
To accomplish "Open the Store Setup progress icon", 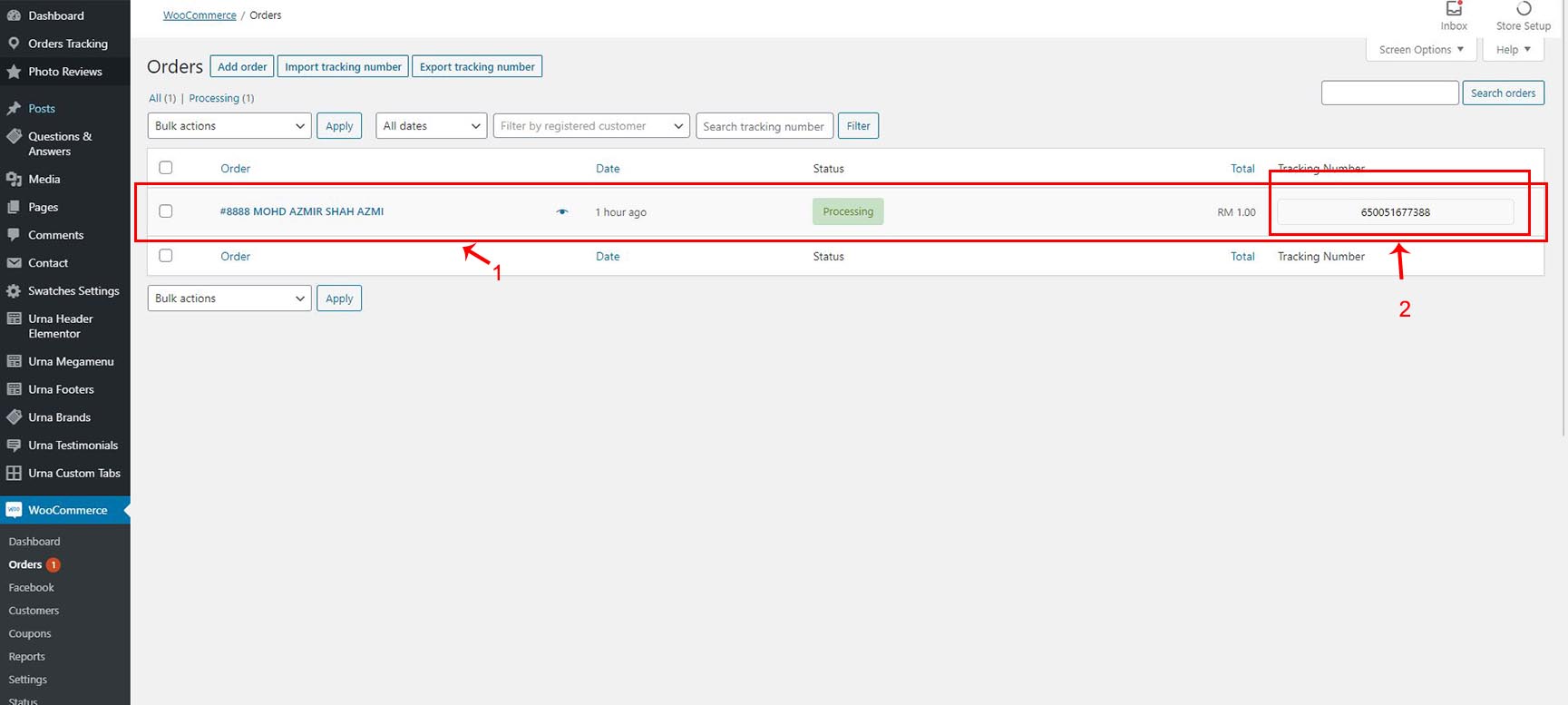I will (1524, 9).
